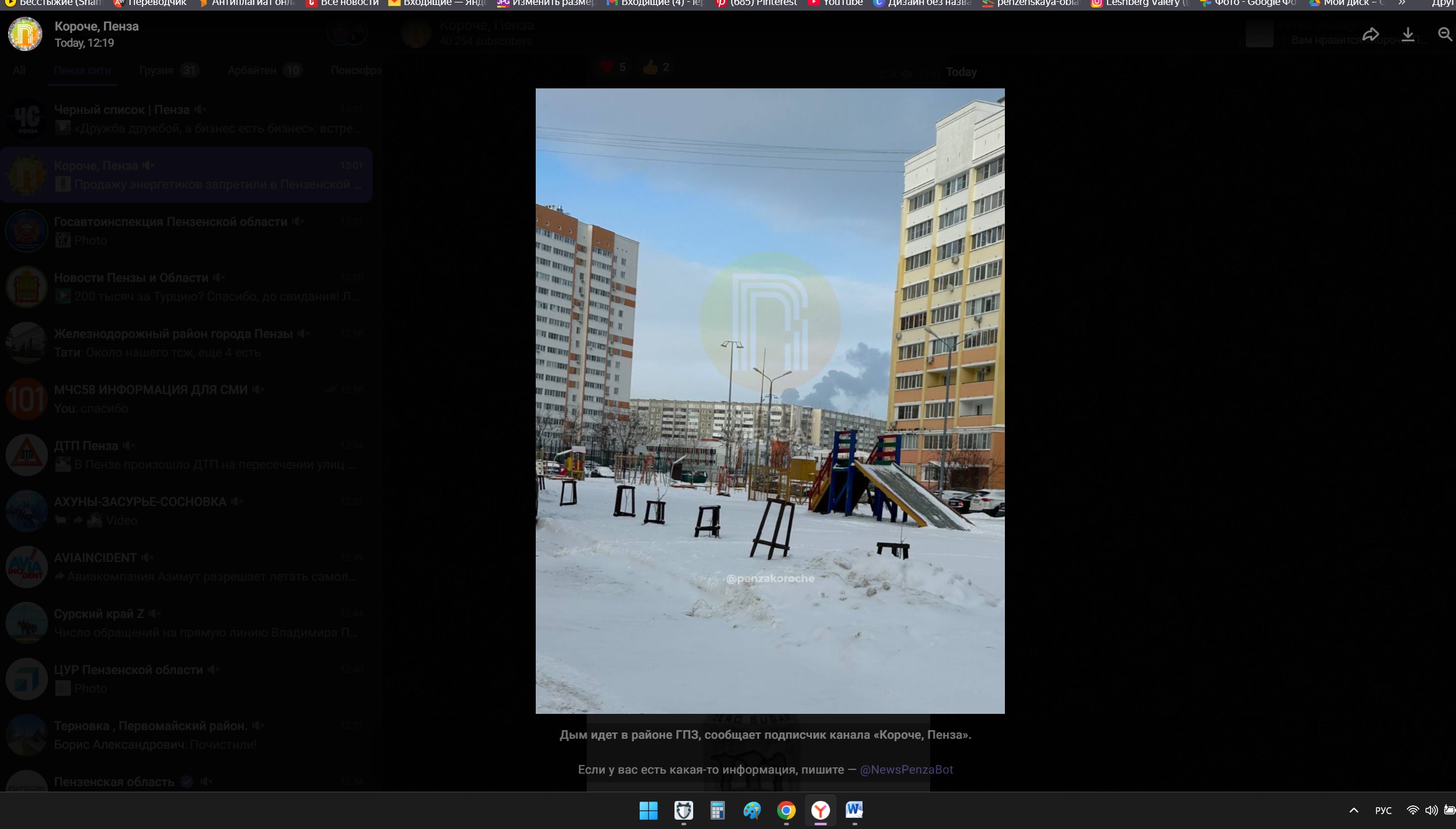
Task: Open РУС input language switcher
Action: point(1383,810)
